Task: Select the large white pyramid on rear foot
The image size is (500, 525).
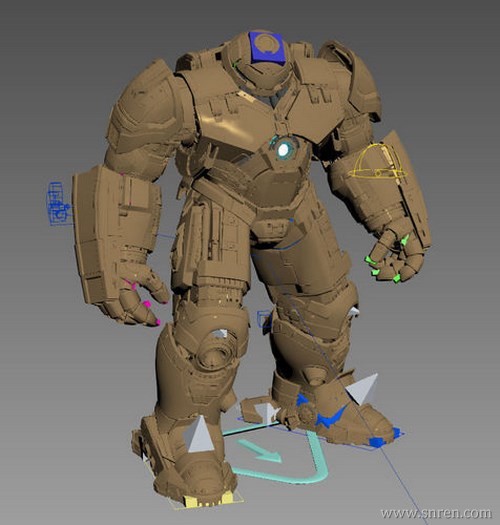Action: 362,388
